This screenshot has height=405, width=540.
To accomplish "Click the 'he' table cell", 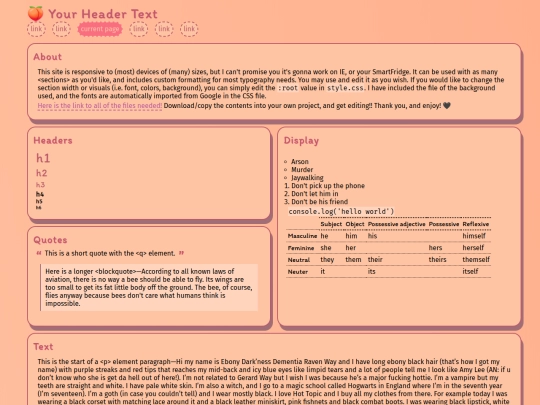I will pos(324,236).
